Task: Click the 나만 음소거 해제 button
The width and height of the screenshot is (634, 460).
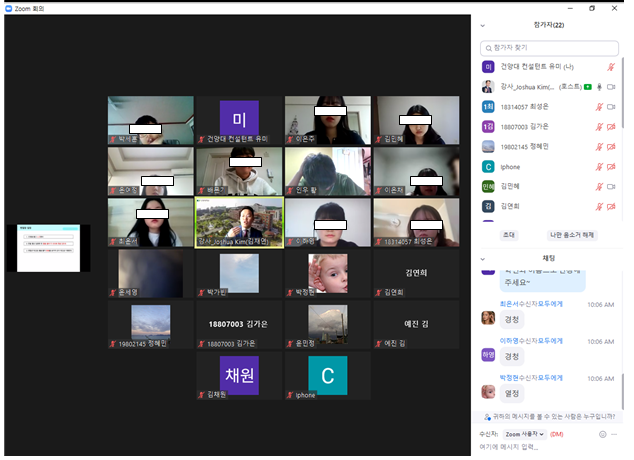Action: click(x=573, y=234)
